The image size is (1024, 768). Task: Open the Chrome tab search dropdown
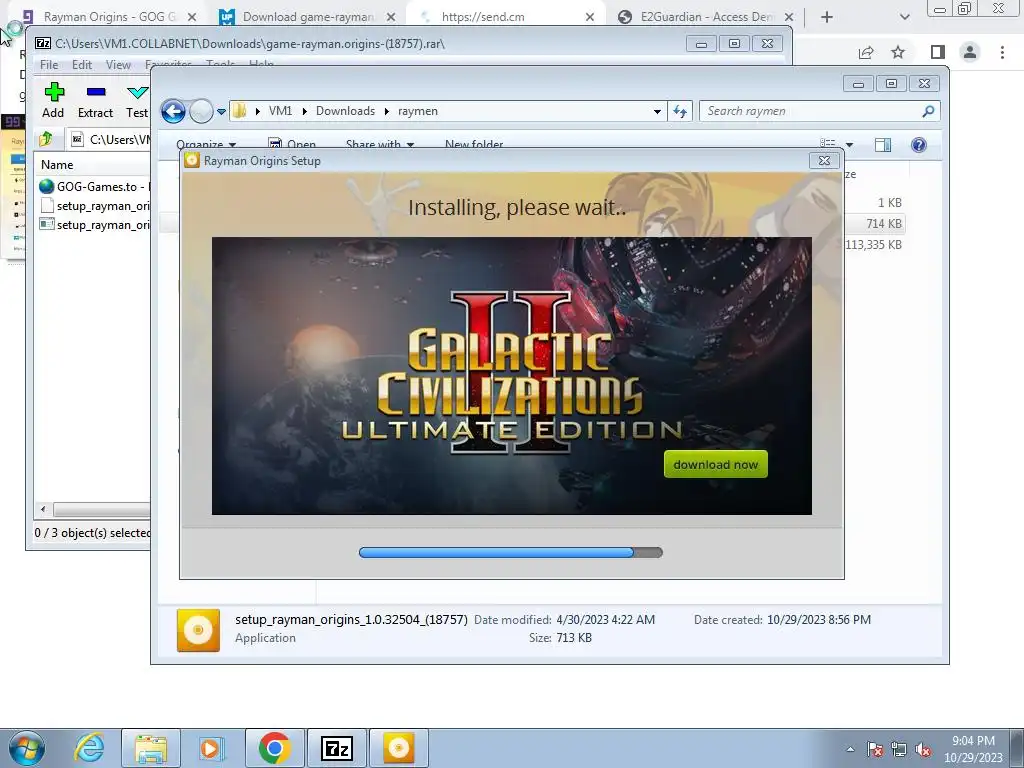(x=904, y=17)
